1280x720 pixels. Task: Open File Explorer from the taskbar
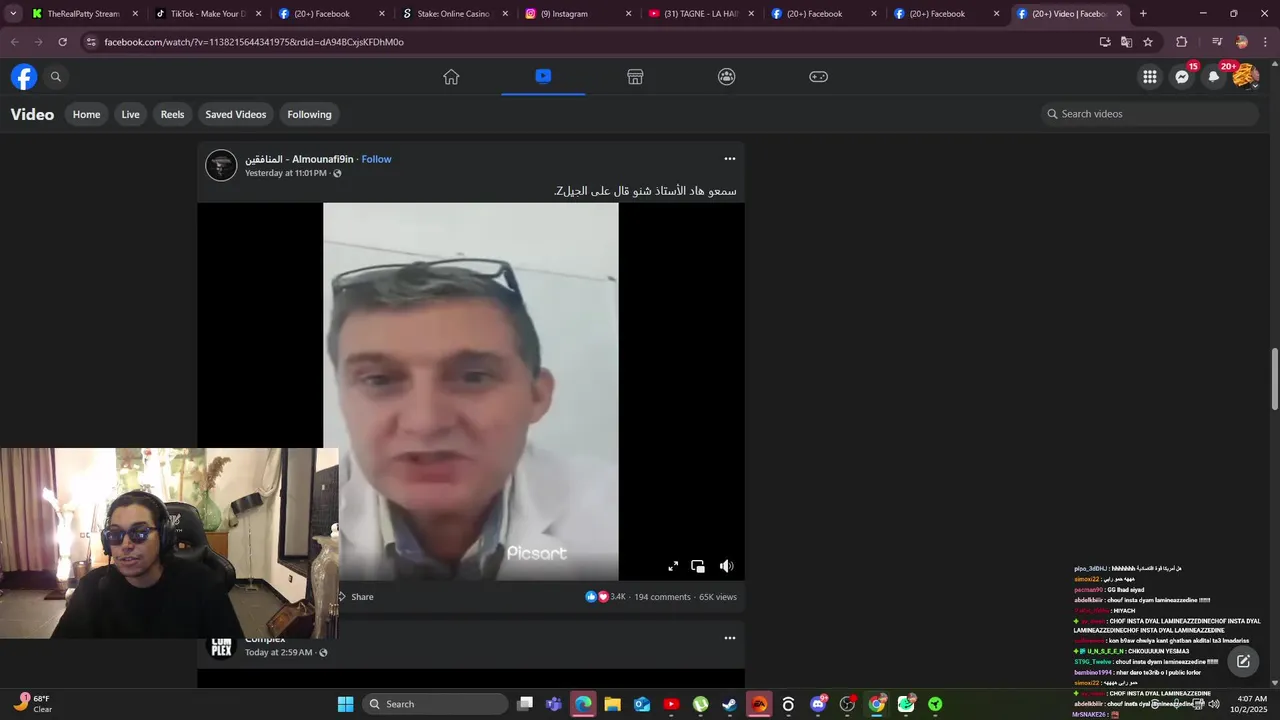pos(612,704)
